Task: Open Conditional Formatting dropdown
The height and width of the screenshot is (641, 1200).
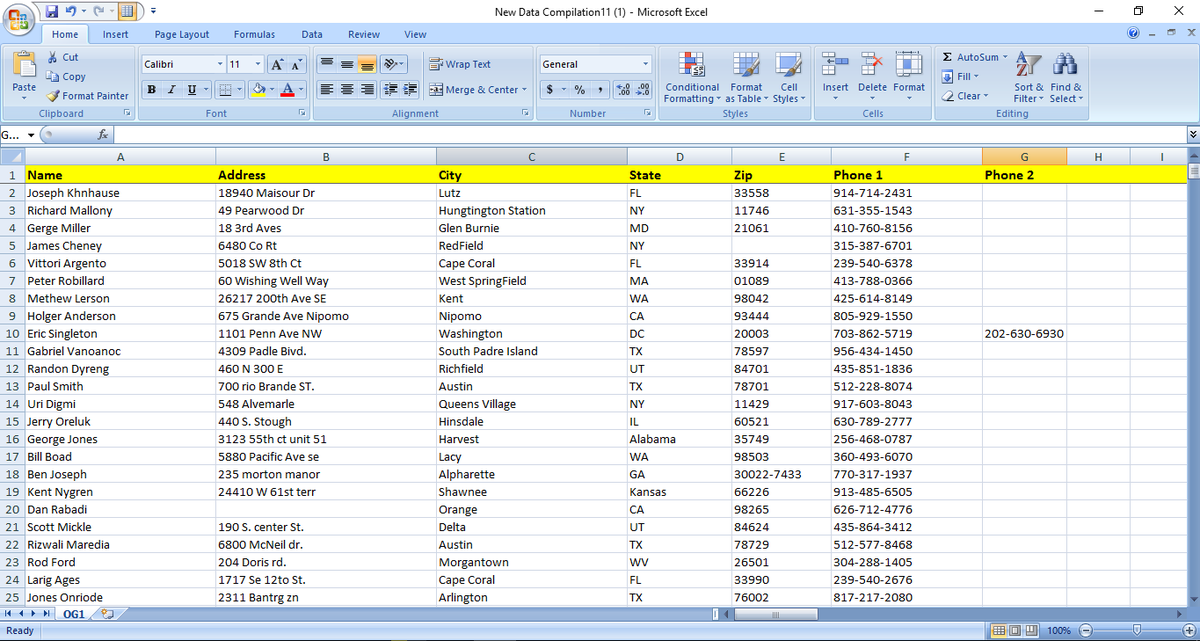Action: (x=692, y=78)
